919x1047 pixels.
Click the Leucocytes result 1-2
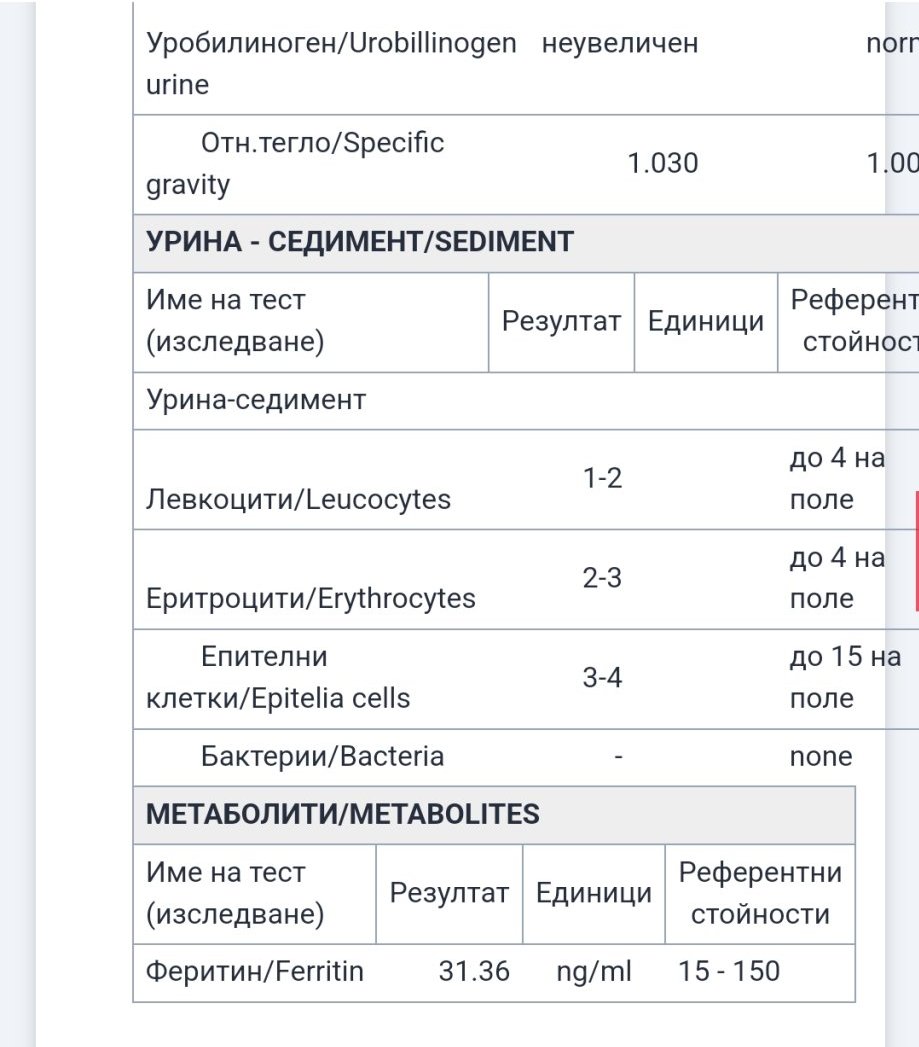click(x=602, y=478)
